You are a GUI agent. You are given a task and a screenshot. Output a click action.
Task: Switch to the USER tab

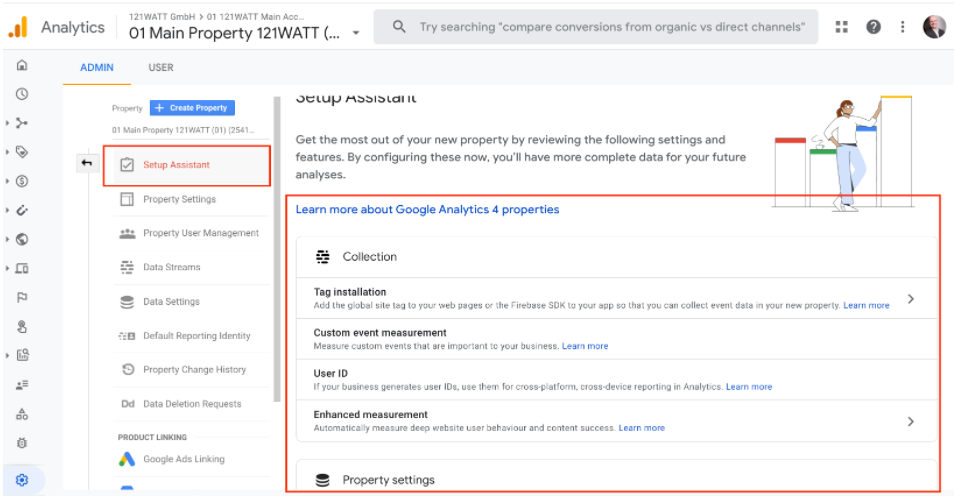[x=161, y=68]
